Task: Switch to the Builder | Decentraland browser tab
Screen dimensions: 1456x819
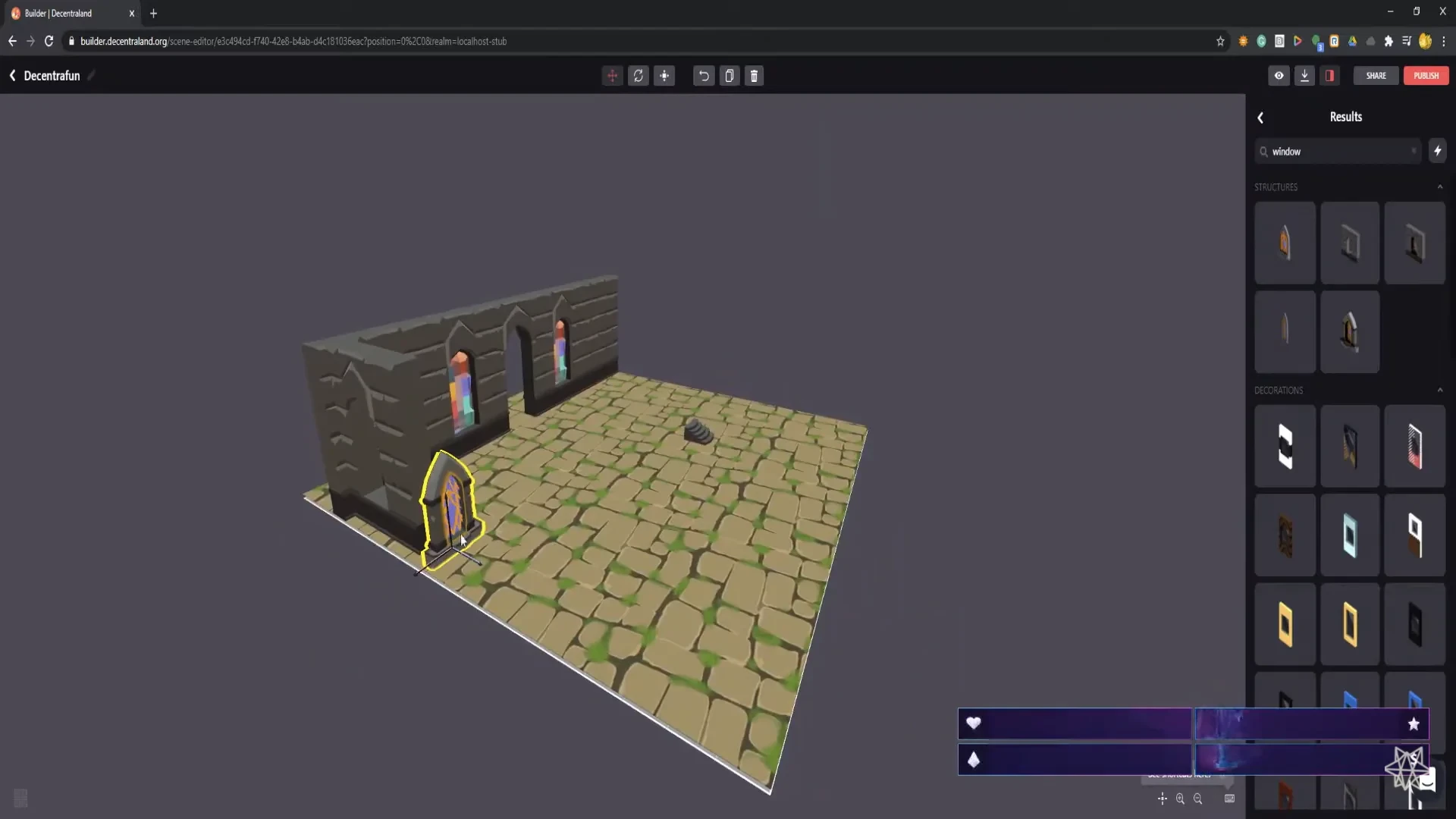Action: click(68, 13)
